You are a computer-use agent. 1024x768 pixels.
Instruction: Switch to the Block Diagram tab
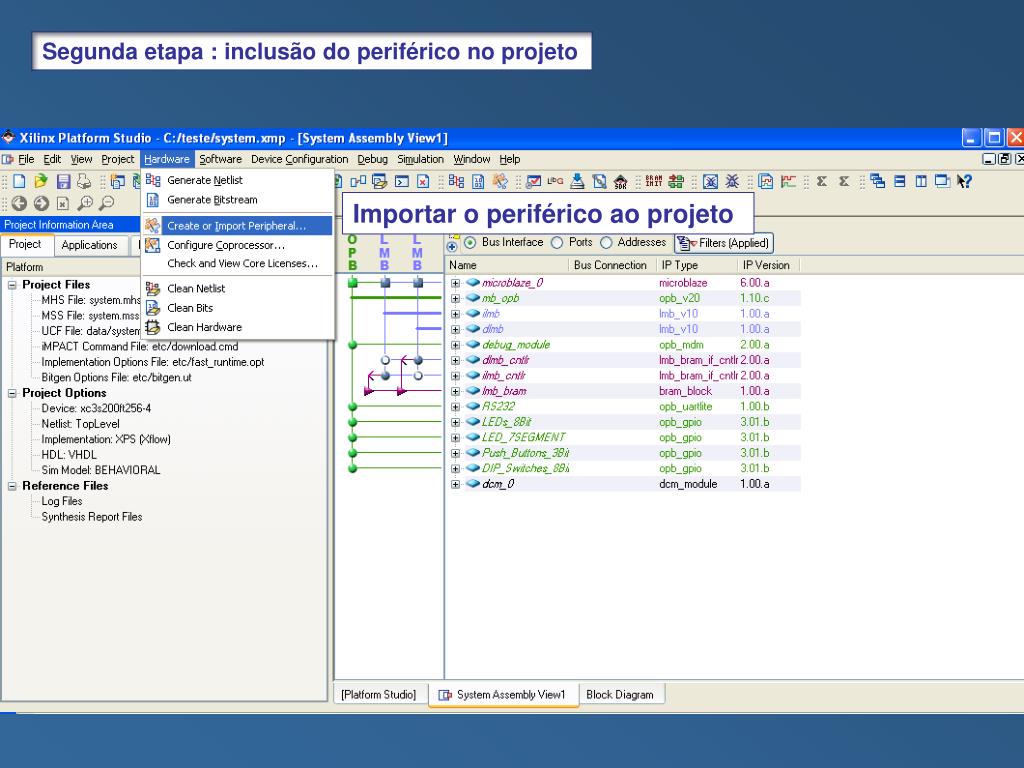pos(620,695)
